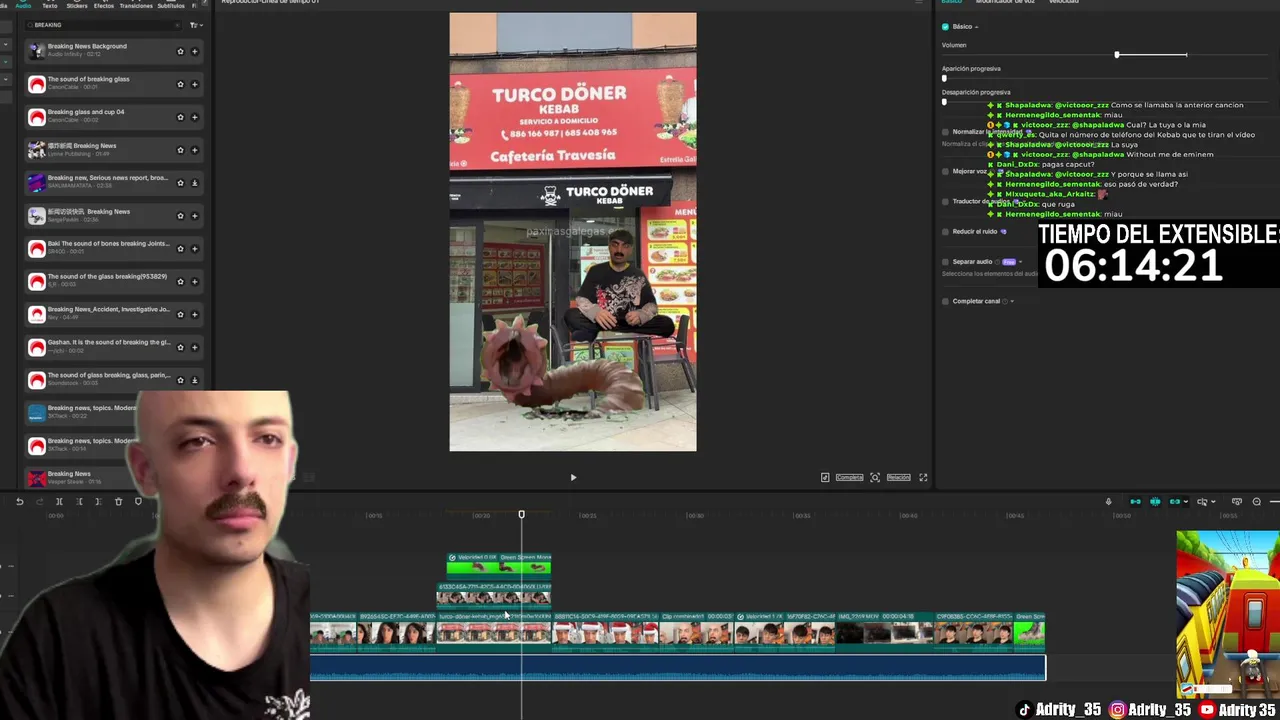Open the Transiciones tab
The height and width of the screenshot is (720, 1280).
click(136, 5)
